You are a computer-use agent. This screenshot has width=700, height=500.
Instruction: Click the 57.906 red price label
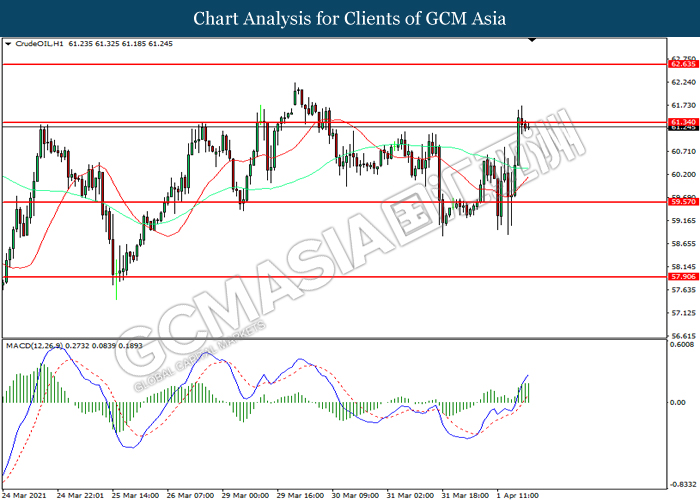pos(683,277)
